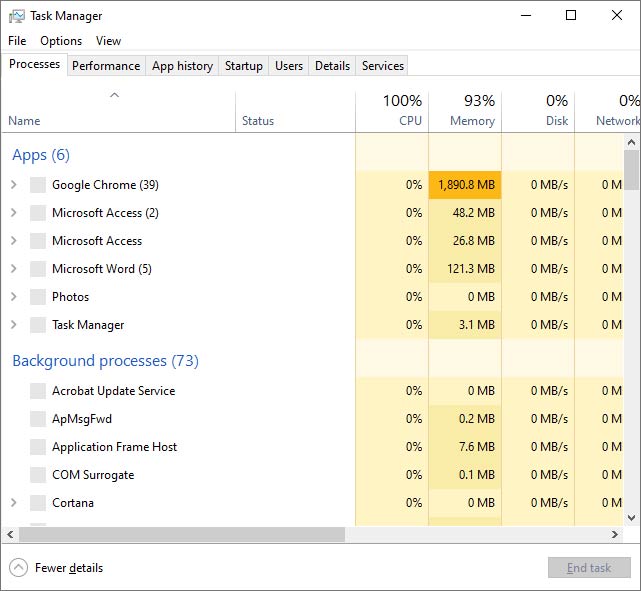Click the Background processes (73) heading
Viewport: 641px width, 591px height.
pyautogui.click(x=105, y=361)
